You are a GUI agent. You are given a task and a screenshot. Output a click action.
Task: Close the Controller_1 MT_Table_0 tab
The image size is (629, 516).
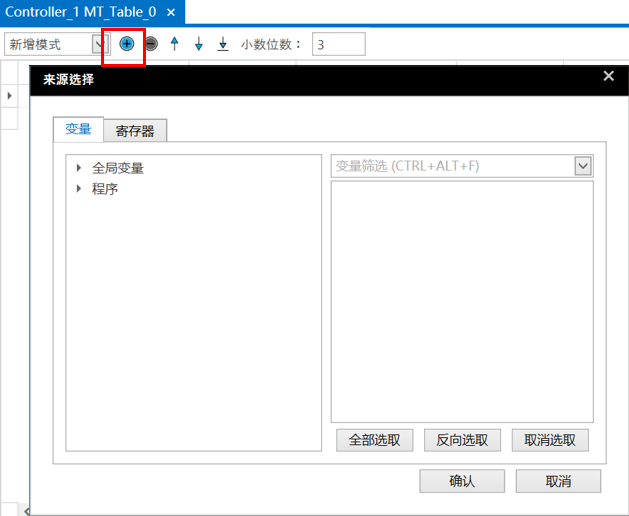171,12
